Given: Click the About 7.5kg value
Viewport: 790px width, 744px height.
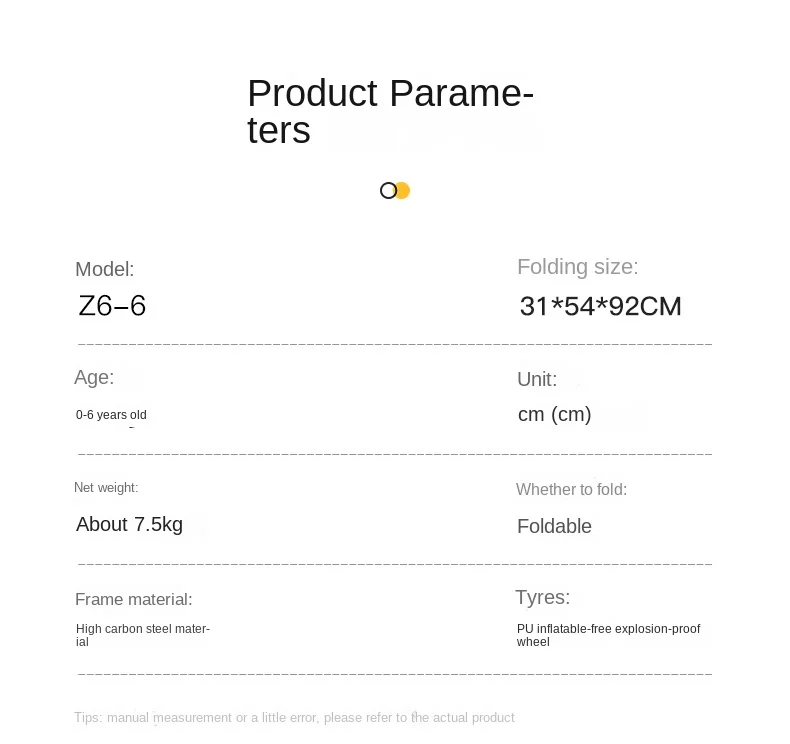Looking at the screenshot, I should [x=129, y=525].
